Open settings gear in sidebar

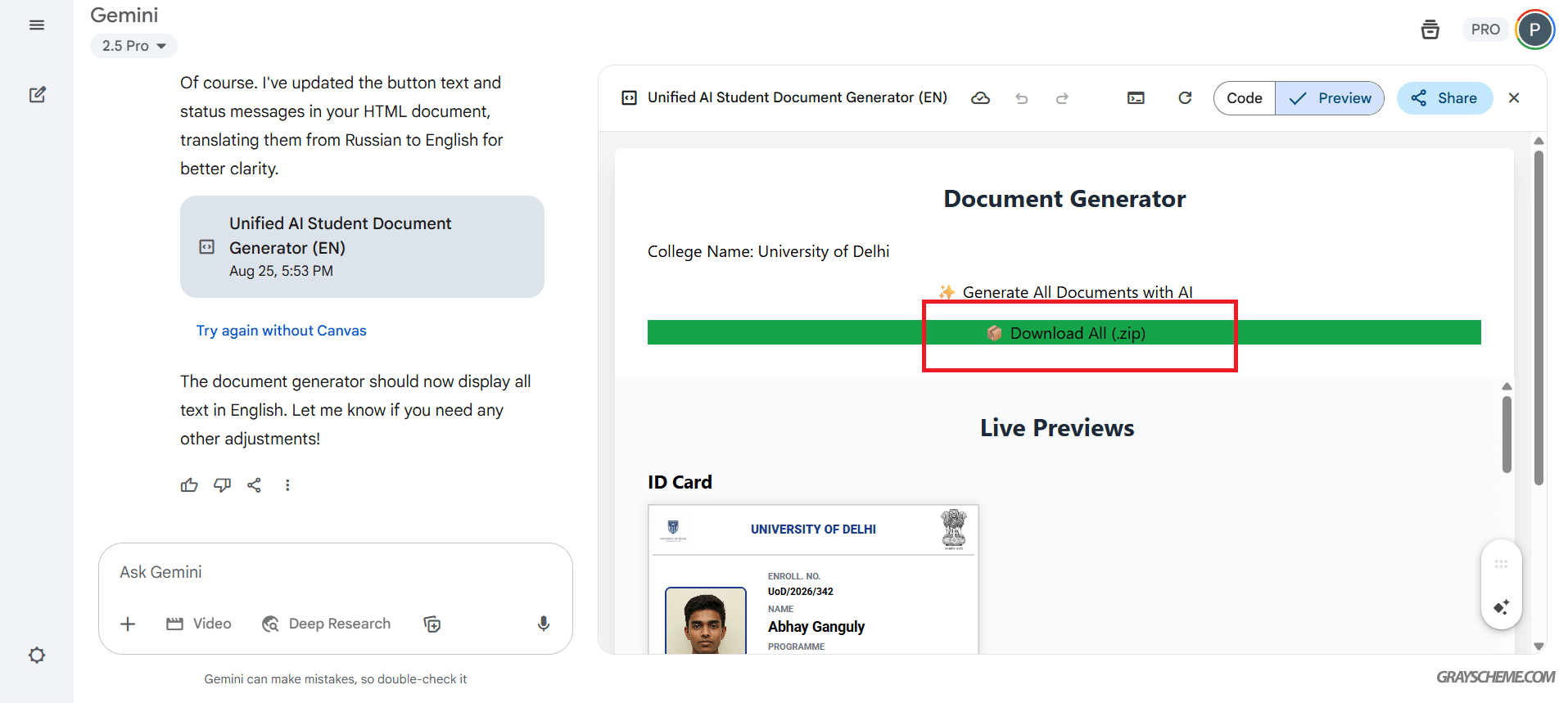pyautogui.click(x=37, y=655)
